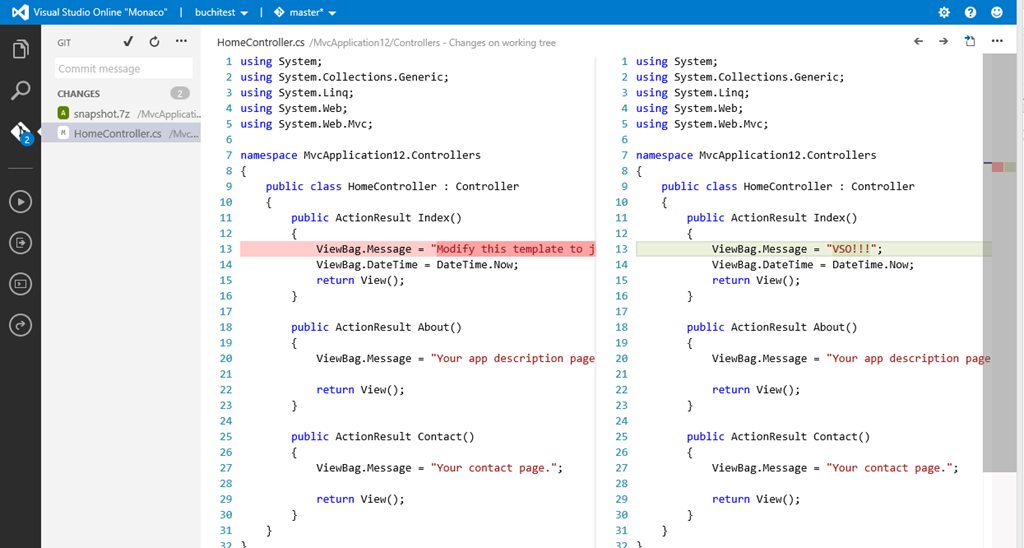1024x548 pixels.
Task: Open Git panel more actions ellipsis
Action: click(181, 42)
